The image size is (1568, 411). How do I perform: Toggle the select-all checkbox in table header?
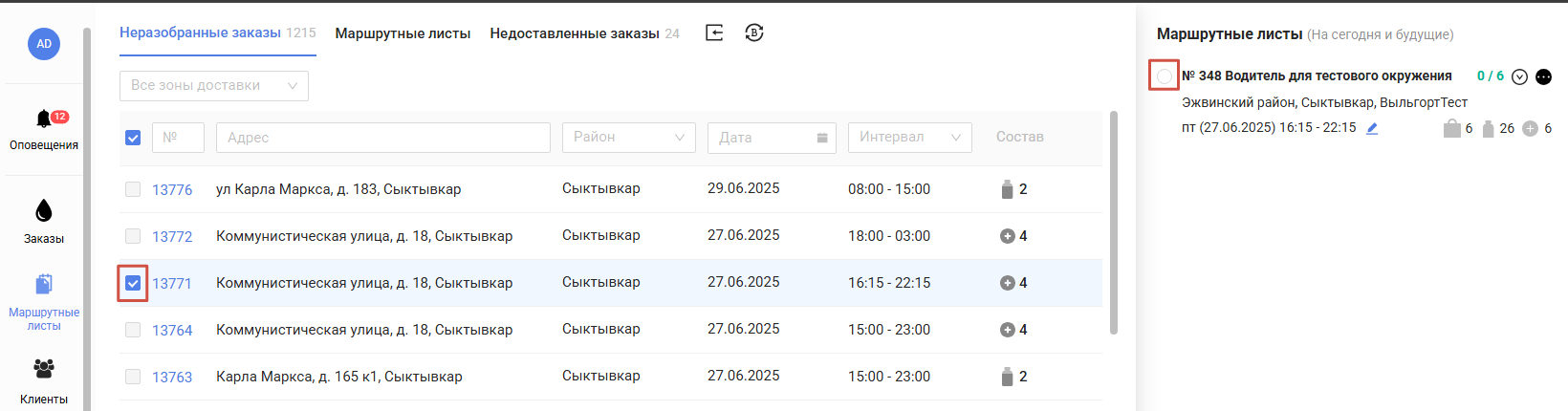(x=133, y=138)
